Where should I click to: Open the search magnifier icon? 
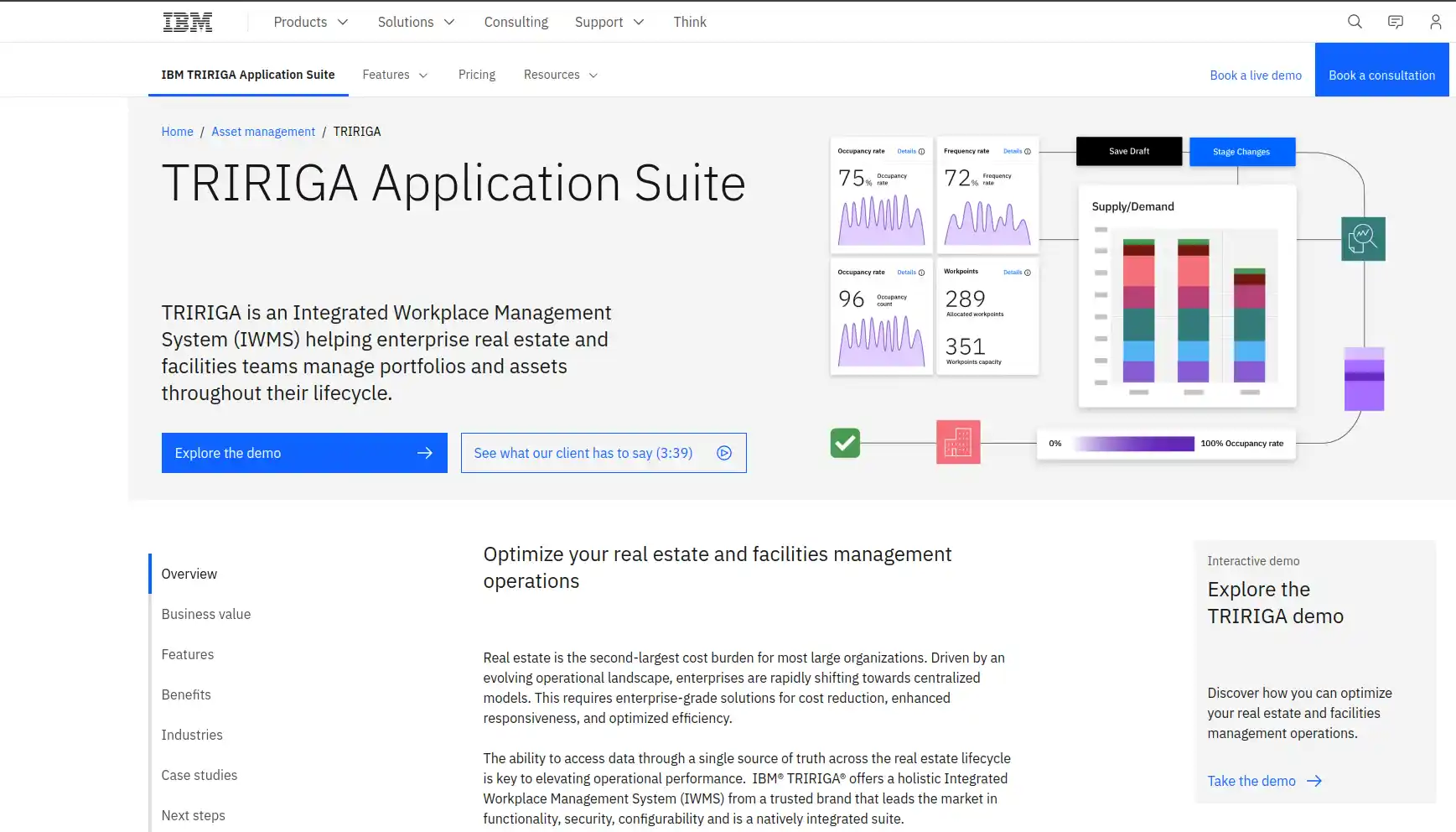(x=1355, y=22)
